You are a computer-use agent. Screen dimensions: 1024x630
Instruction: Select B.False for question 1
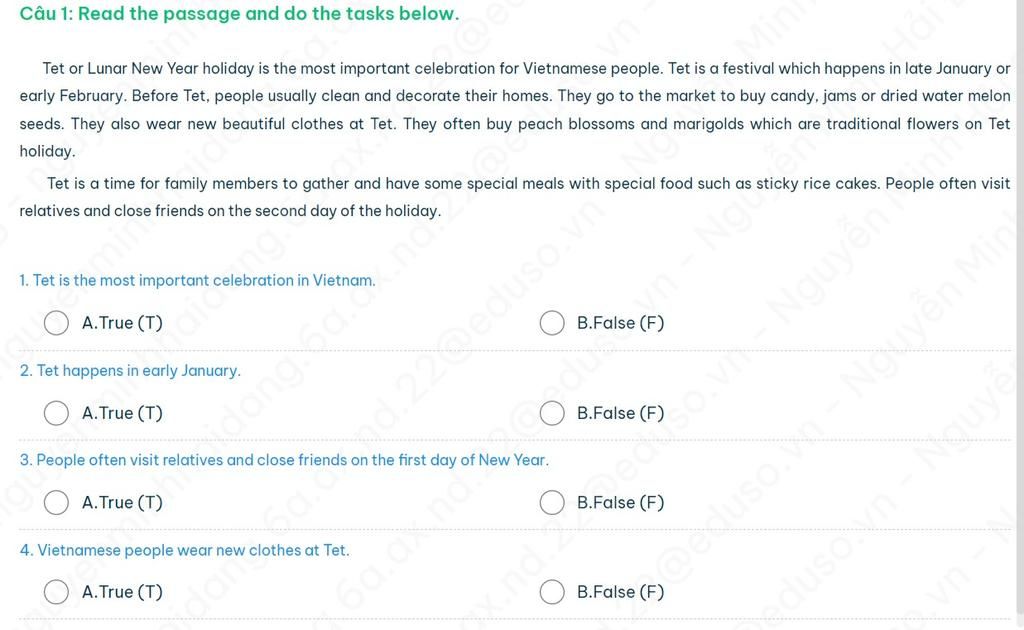point(552,323)
